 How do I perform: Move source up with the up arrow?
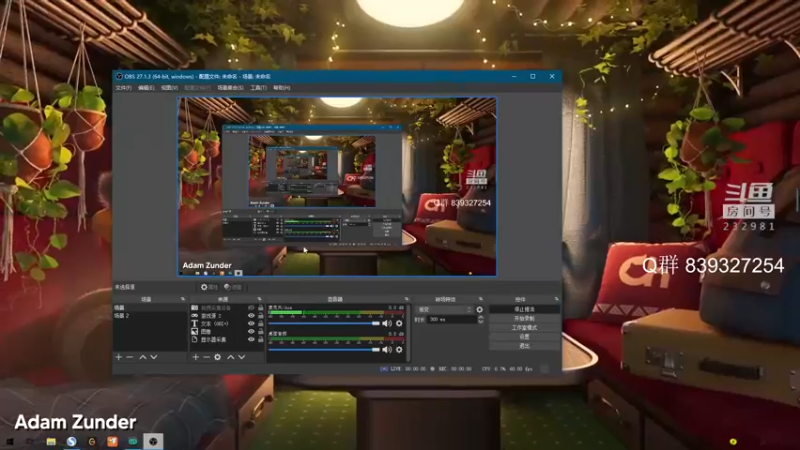coord(231,357)
